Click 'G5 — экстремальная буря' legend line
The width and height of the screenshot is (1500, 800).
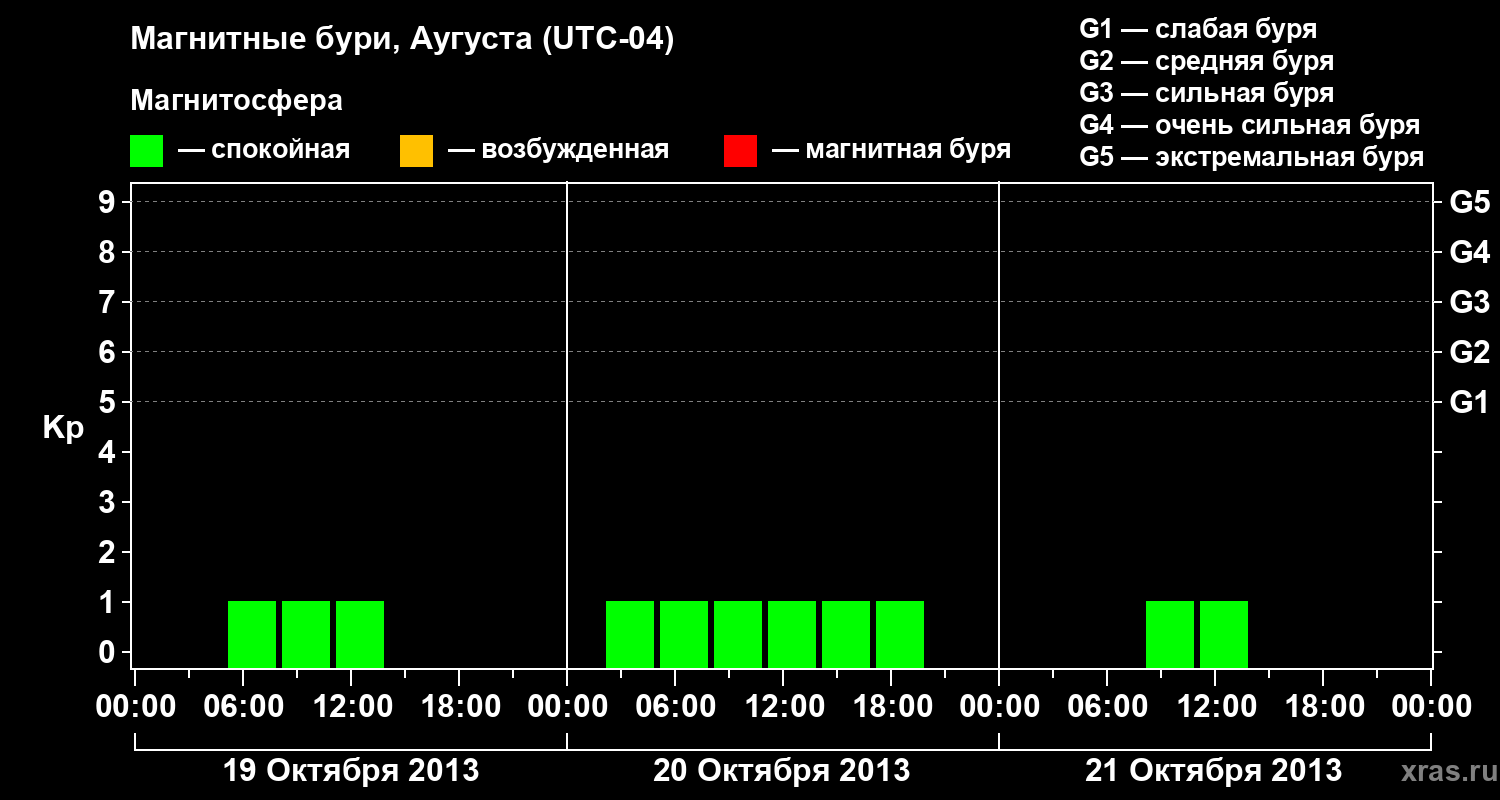[1251, 157]
